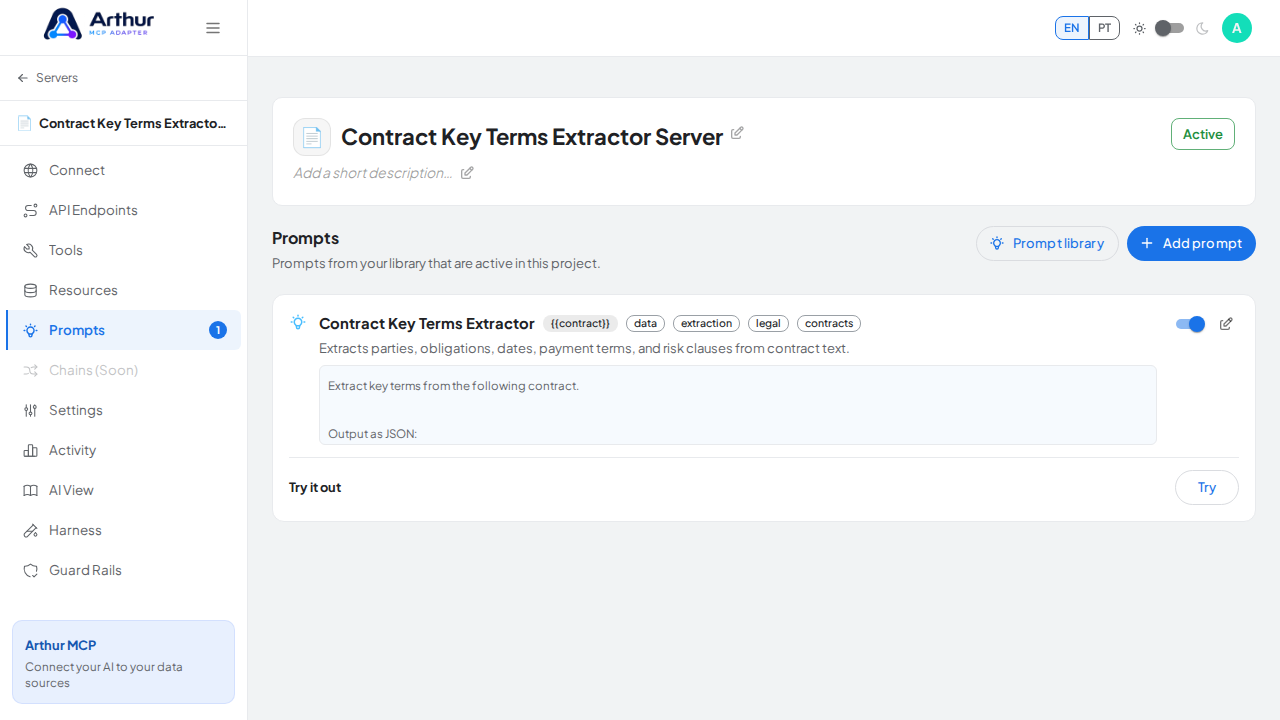The height and width of the screenshot is (720, 1280).
Task: Open the Prompt library
Action: 1047,243
